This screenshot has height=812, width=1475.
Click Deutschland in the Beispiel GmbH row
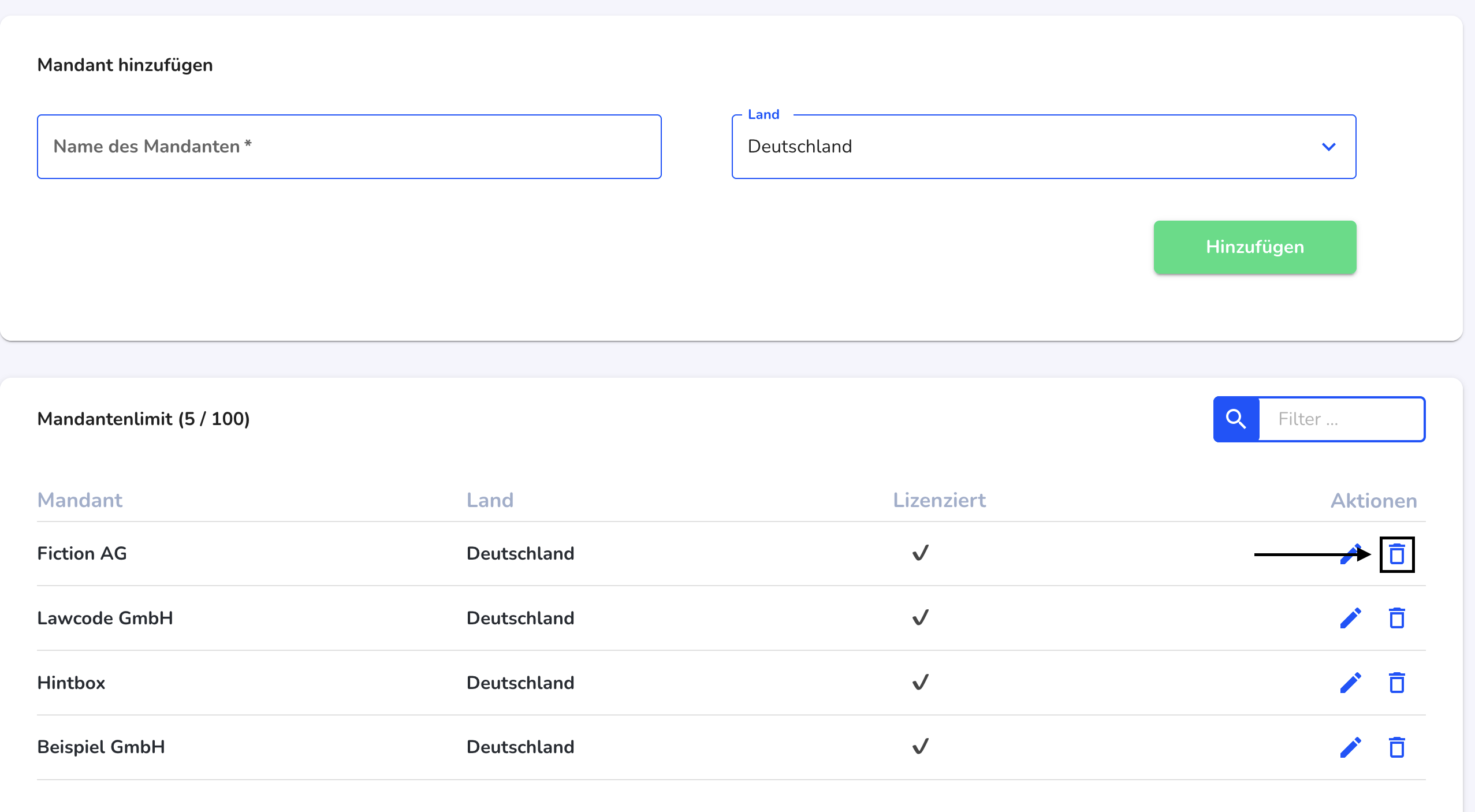click(520, 747)
